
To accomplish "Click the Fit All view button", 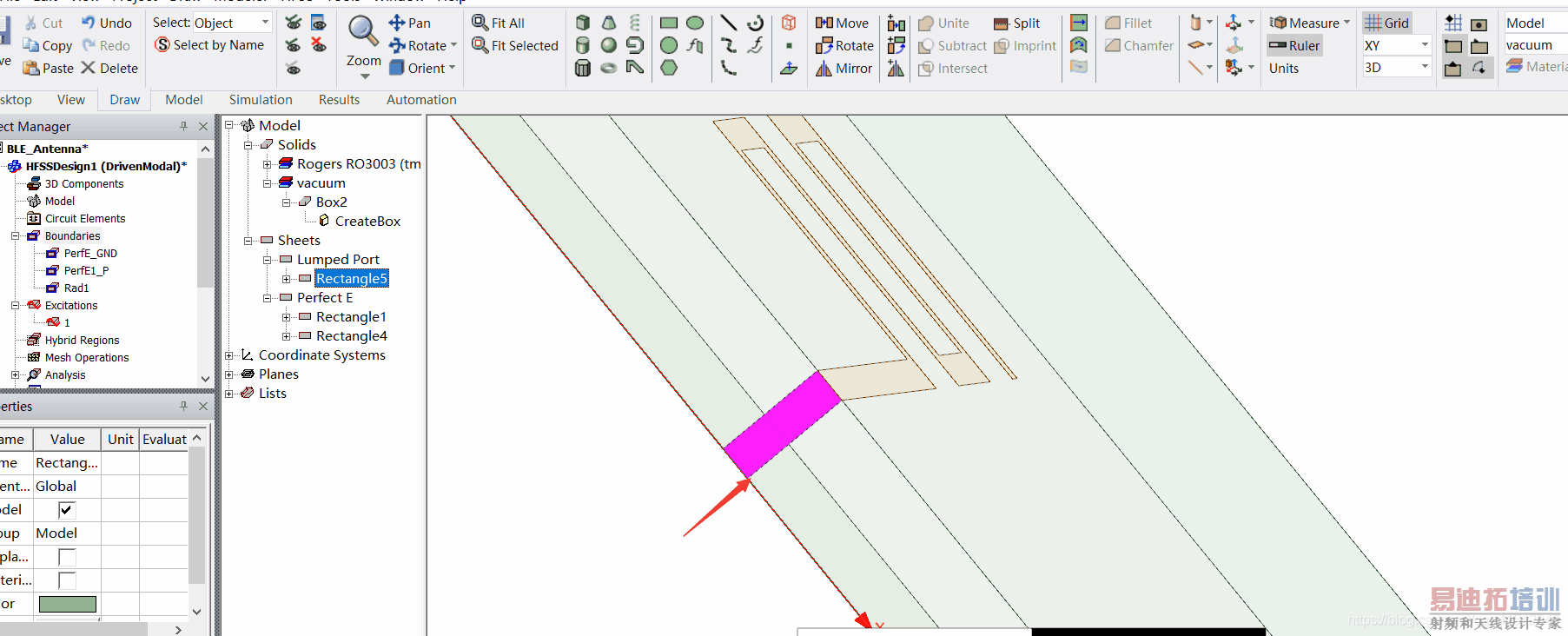I will pyautogui.click(x=498, y=23).
